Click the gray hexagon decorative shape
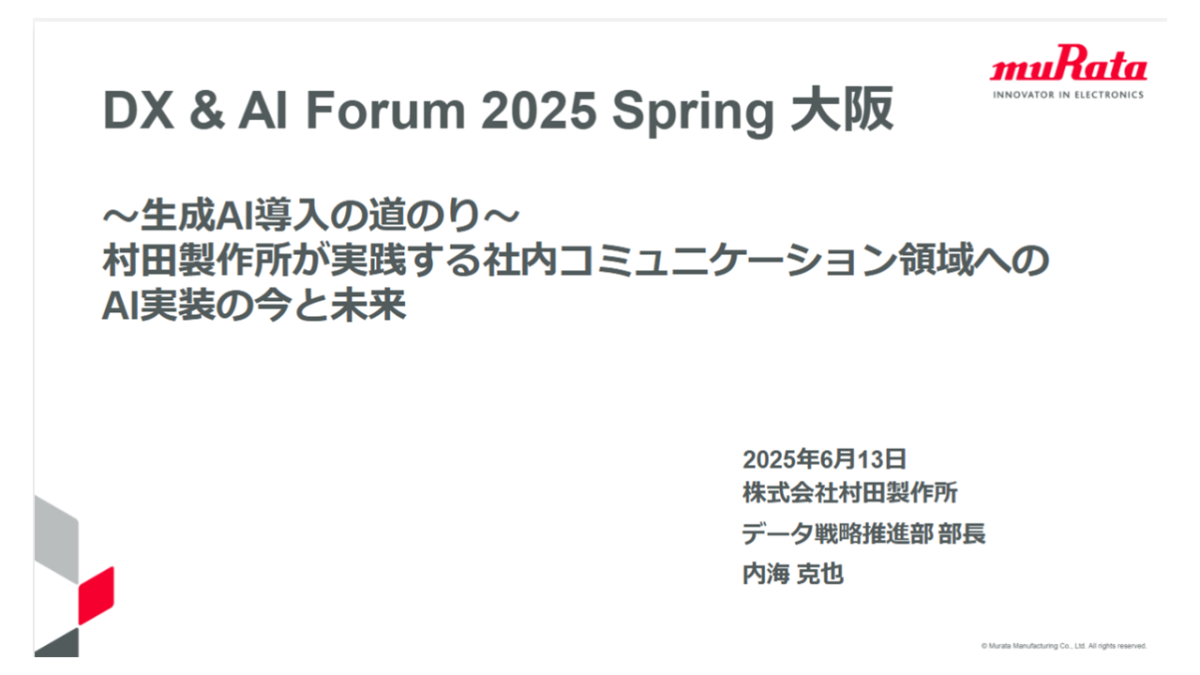 click(55, 540)
